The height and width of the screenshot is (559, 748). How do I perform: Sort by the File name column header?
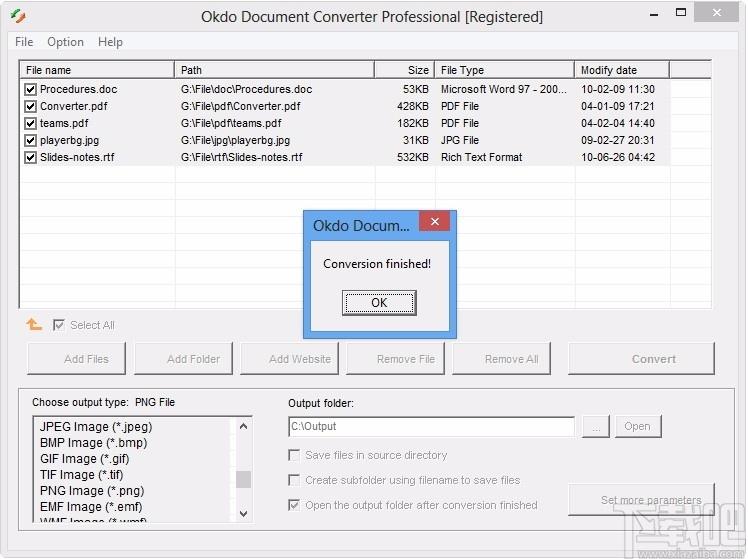tap(97, 70)
